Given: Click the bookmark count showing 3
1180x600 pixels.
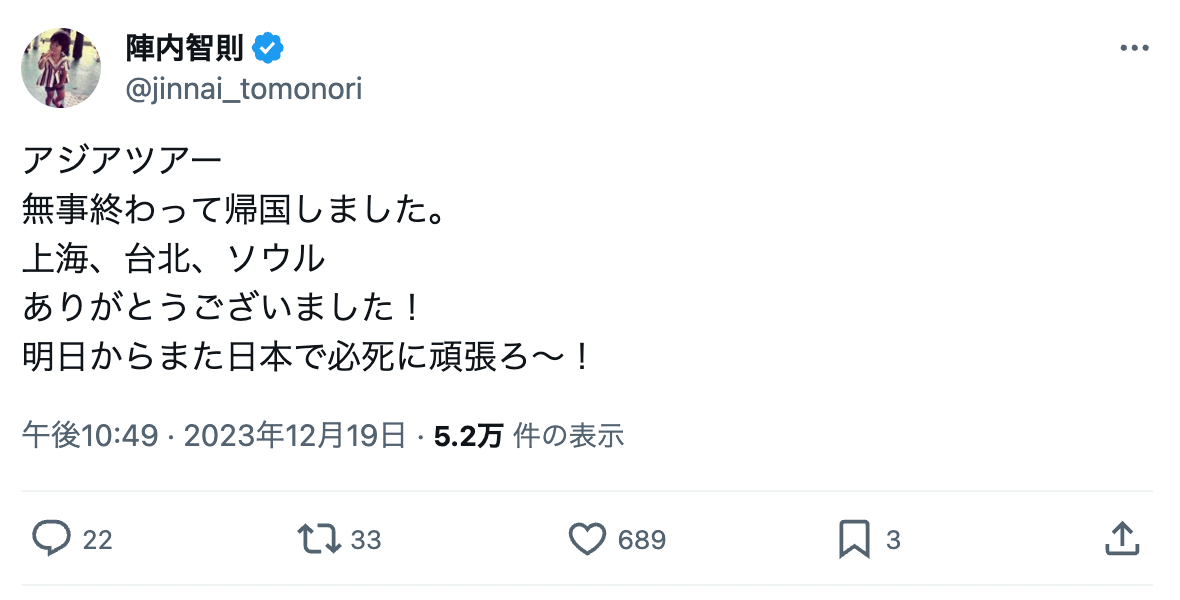Looking at the screenshot, I should (x=894, y=539).
